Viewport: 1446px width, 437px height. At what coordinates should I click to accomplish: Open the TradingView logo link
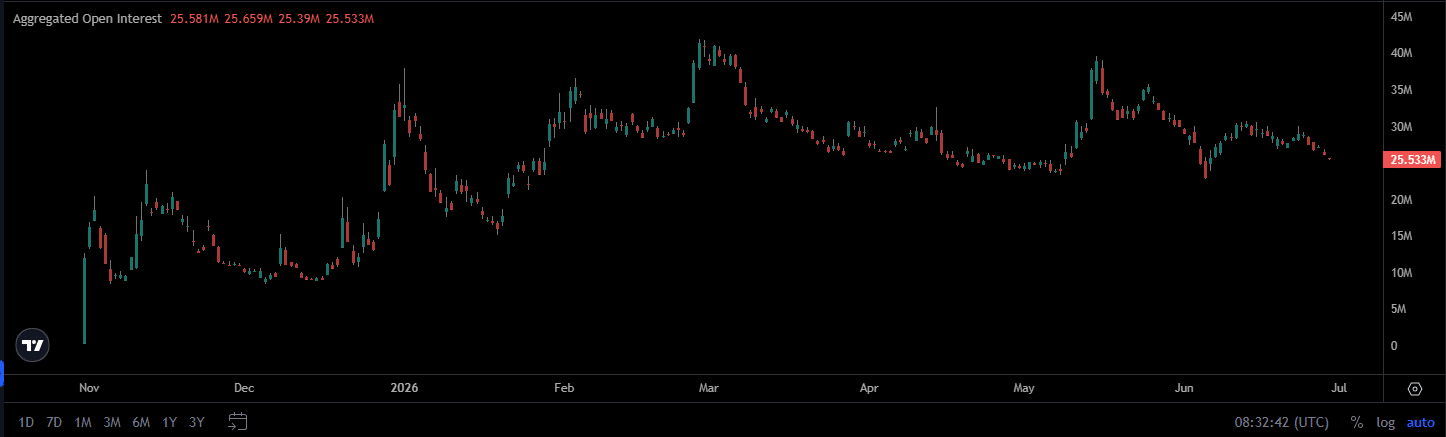(34, 345)
